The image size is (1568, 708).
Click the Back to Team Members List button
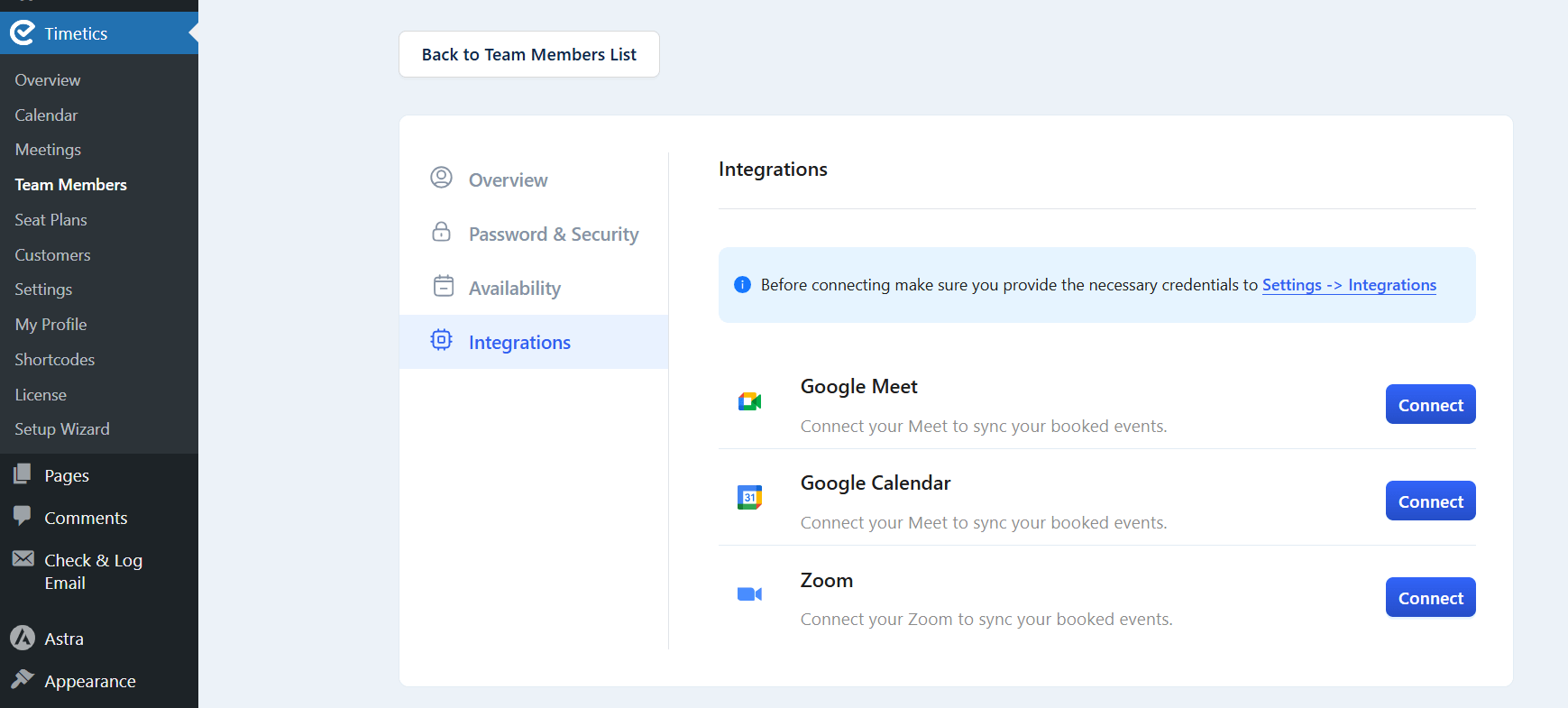(528, 54)
